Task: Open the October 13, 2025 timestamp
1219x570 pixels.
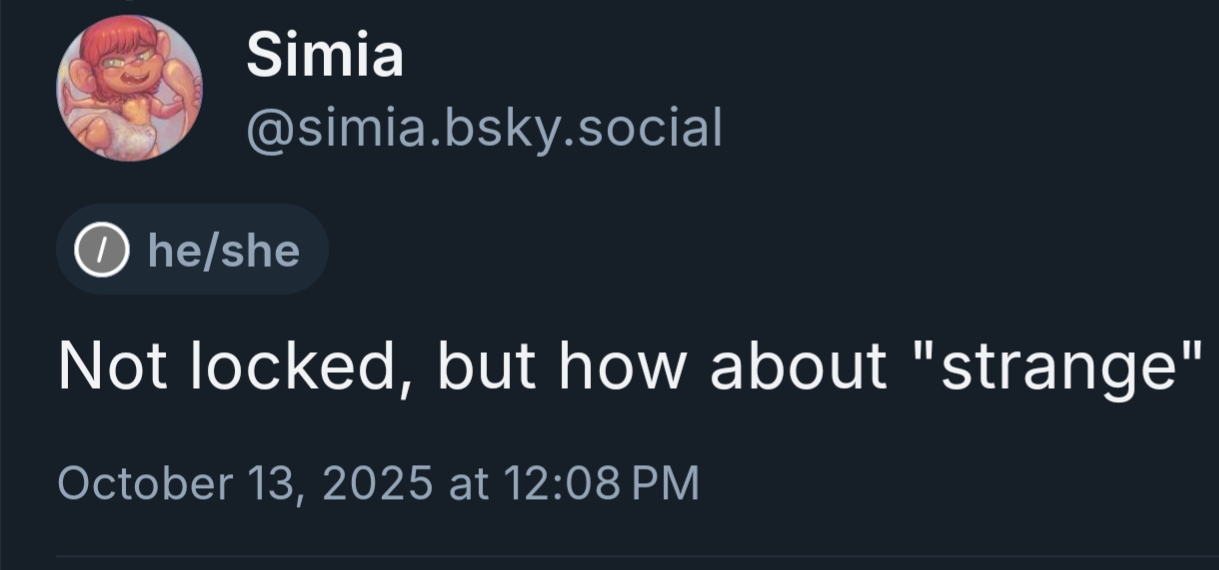Action: tap(378, 483)
